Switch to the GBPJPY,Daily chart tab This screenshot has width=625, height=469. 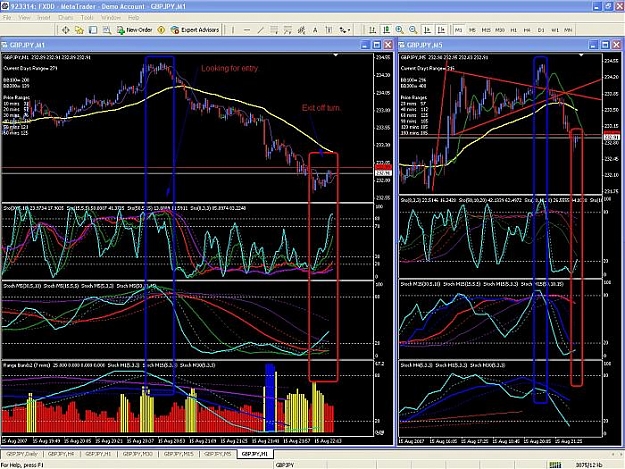coord(22,454)
